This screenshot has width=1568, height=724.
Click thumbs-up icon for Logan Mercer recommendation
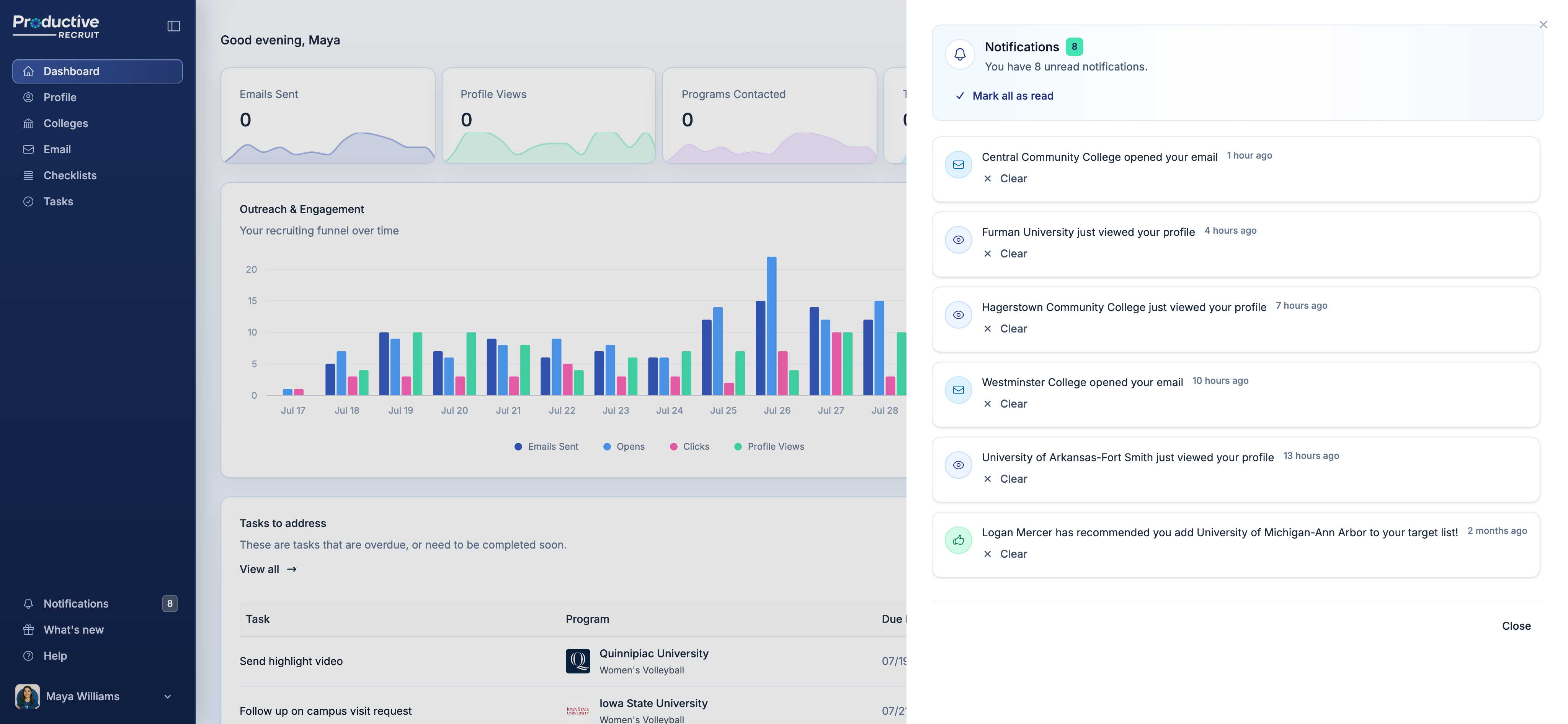958,540
